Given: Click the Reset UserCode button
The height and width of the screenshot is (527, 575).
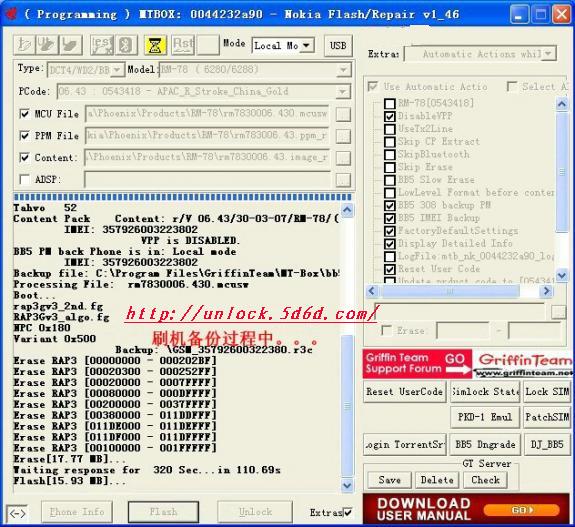Looking at the screenshot, I should click(404, 392).
